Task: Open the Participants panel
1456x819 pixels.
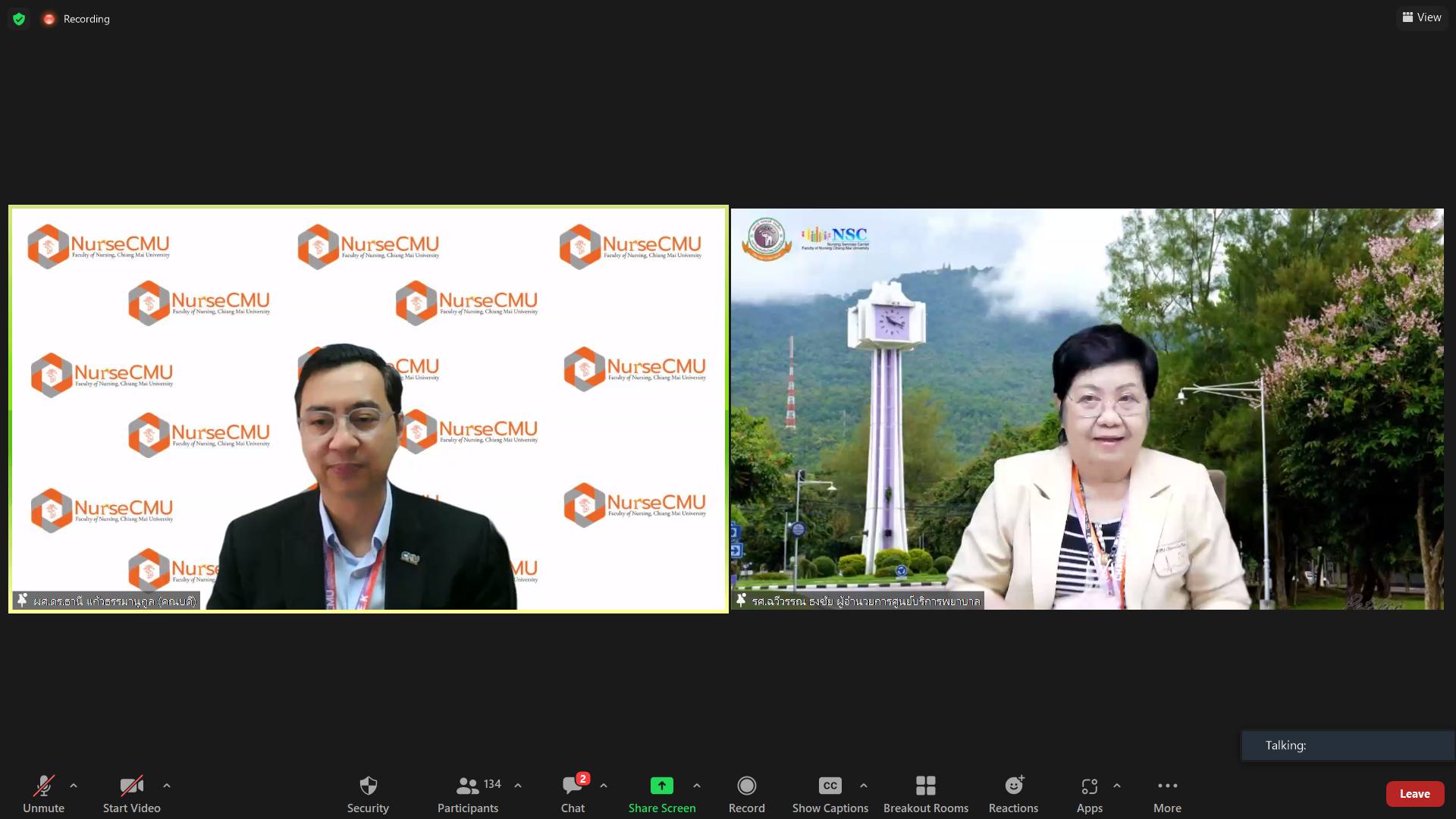Action: click(468, 794)
